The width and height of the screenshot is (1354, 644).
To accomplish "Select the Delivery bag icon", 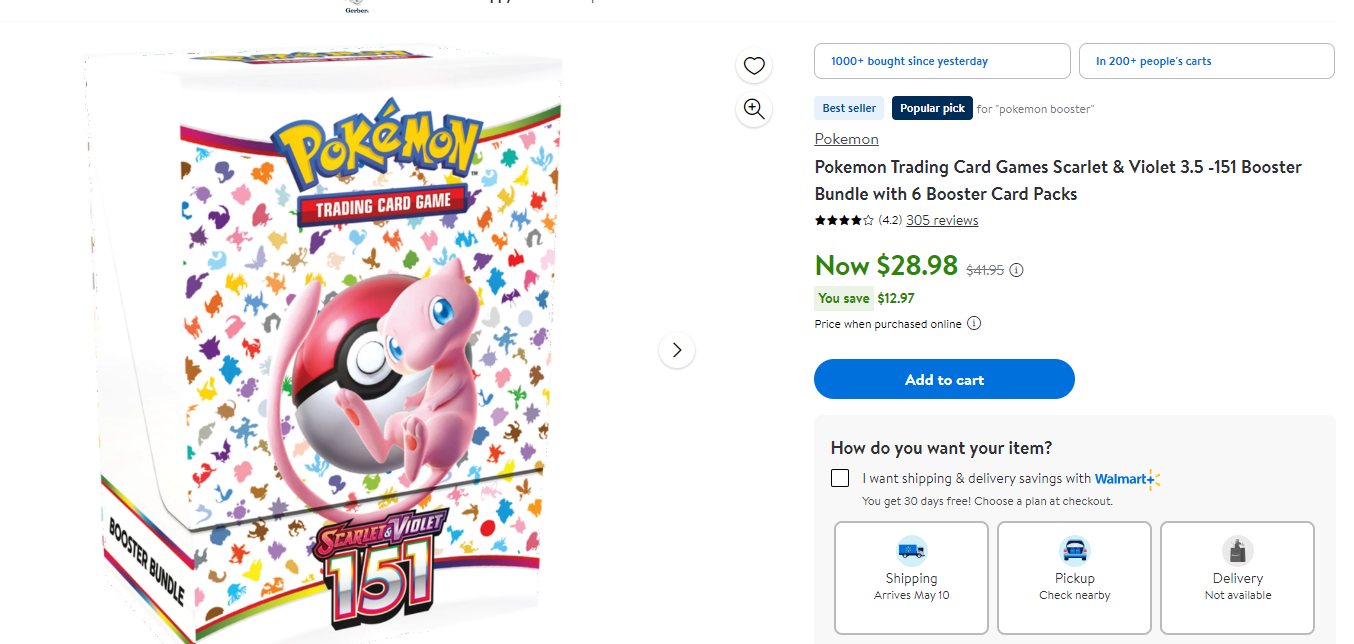I will [1238, 551].
